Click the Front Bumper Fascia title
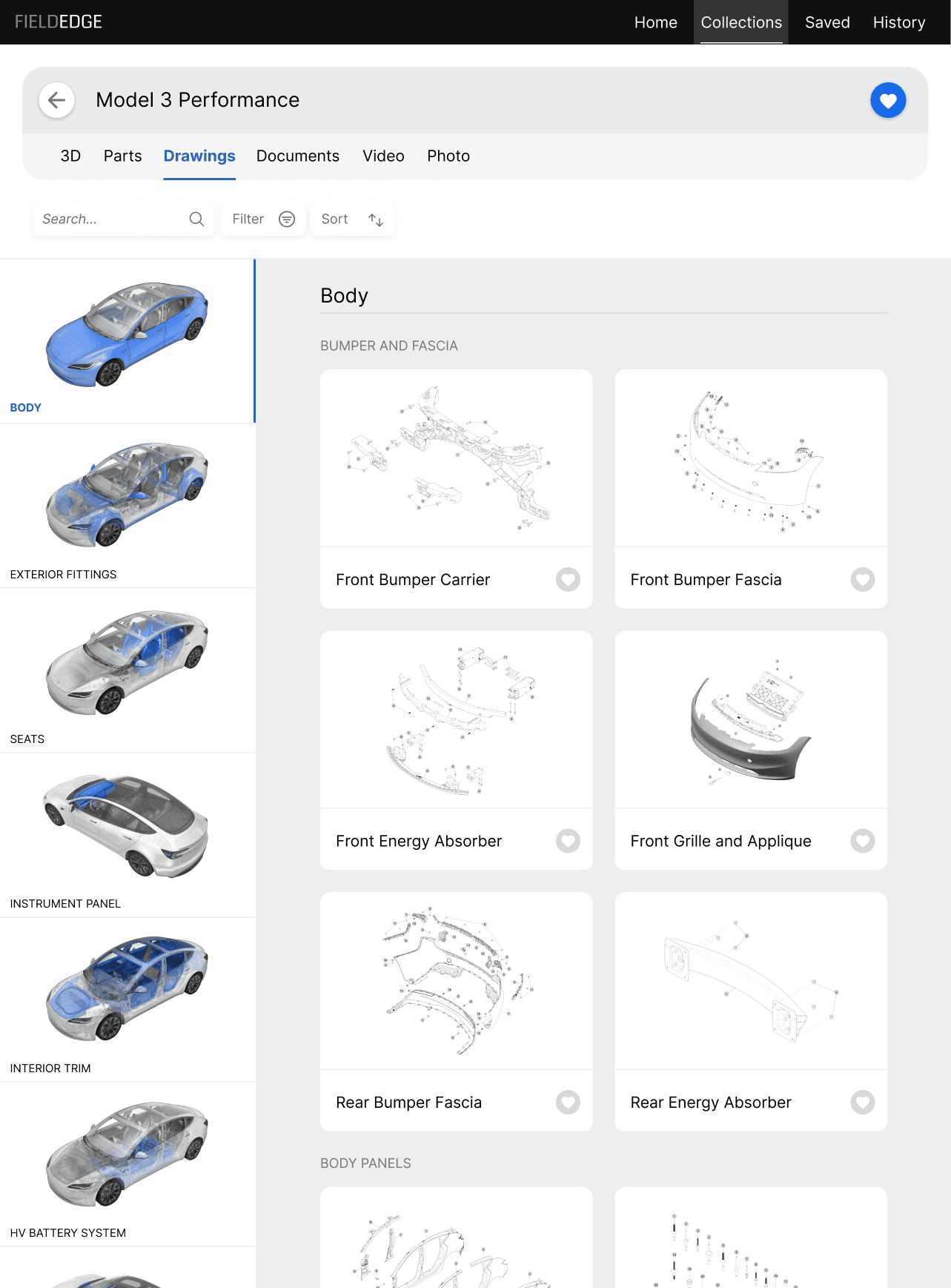Viewport: 951px width, 1288px height. click(706, 580)
